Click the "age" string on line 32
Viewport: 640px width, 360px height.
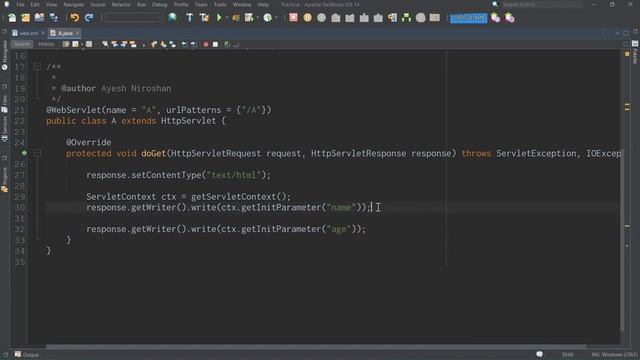point(338,229)
